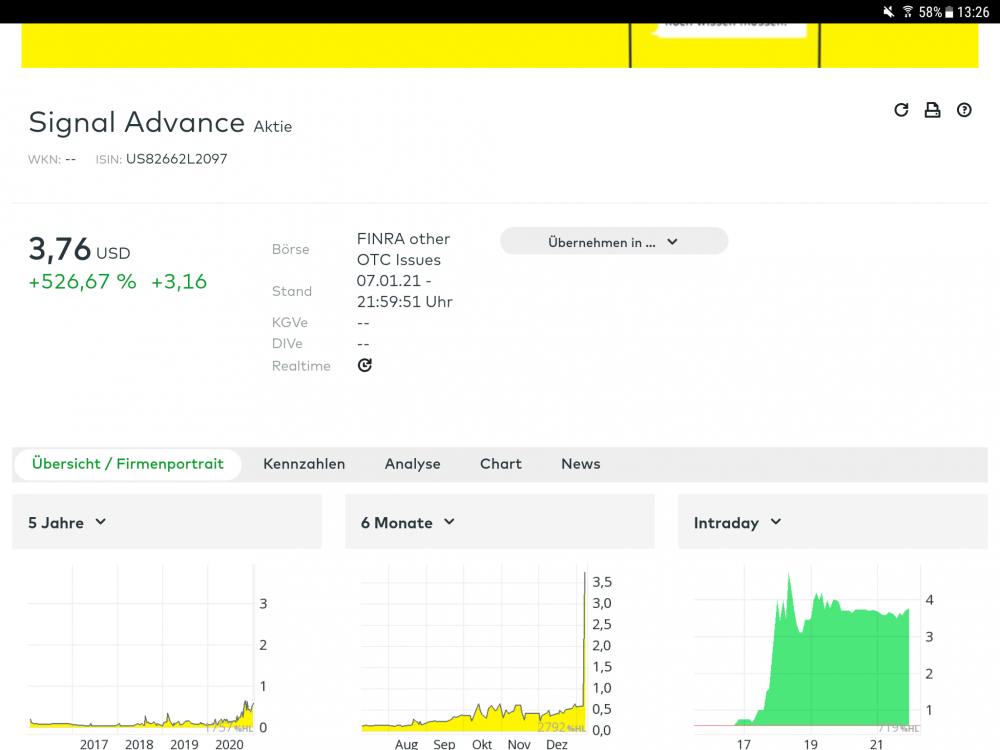The height and width of the screenshot is (750, 1000).
Task: Click the 'Realtime' label
Action: tap(301, 366)
